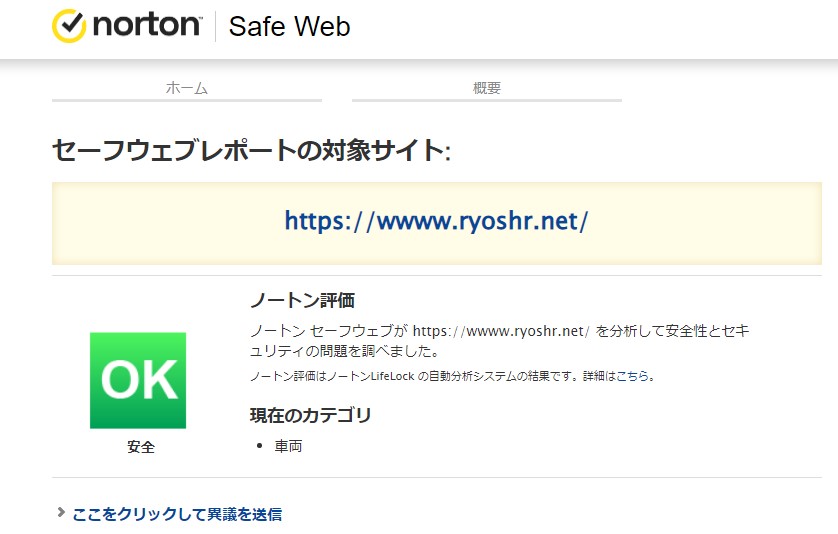Click the Safe Web header title
The image size is (838, 534).
pyautogui.click(x=290, y=27)
